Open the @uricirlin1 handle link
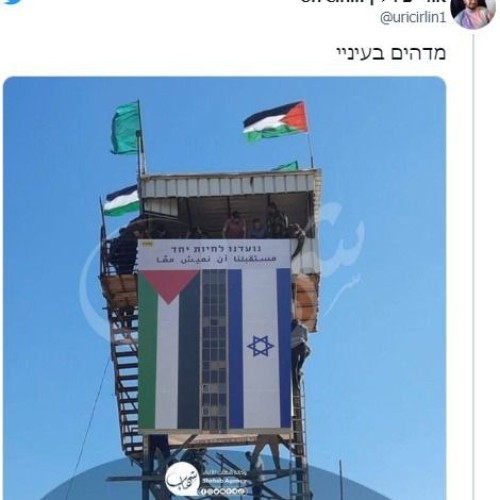 [x=413, y=18]
